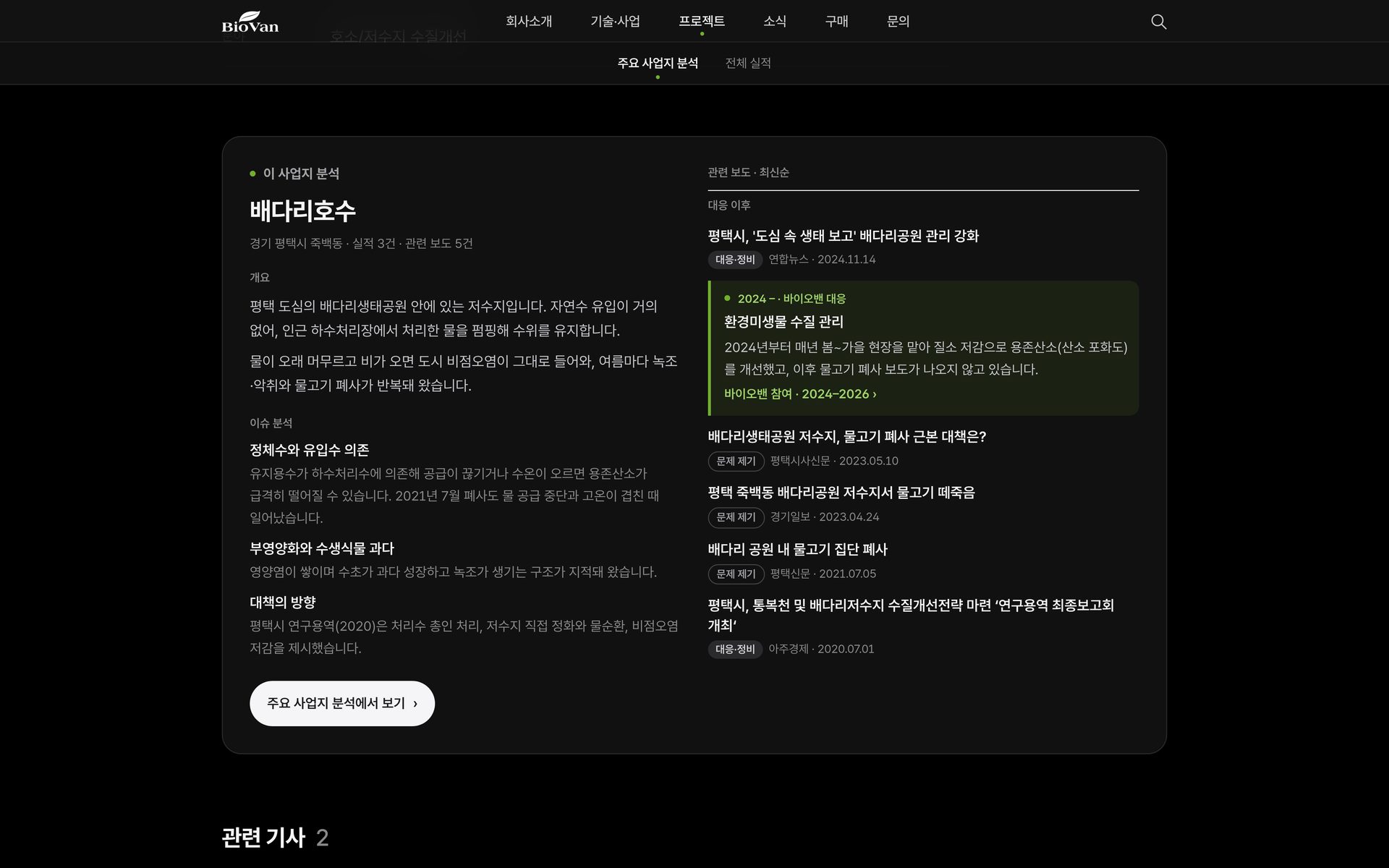Click the 2024 – · 바이오밴 대응 label
Viewport: 1389px width, 868px height.
[x=791, y=299]
